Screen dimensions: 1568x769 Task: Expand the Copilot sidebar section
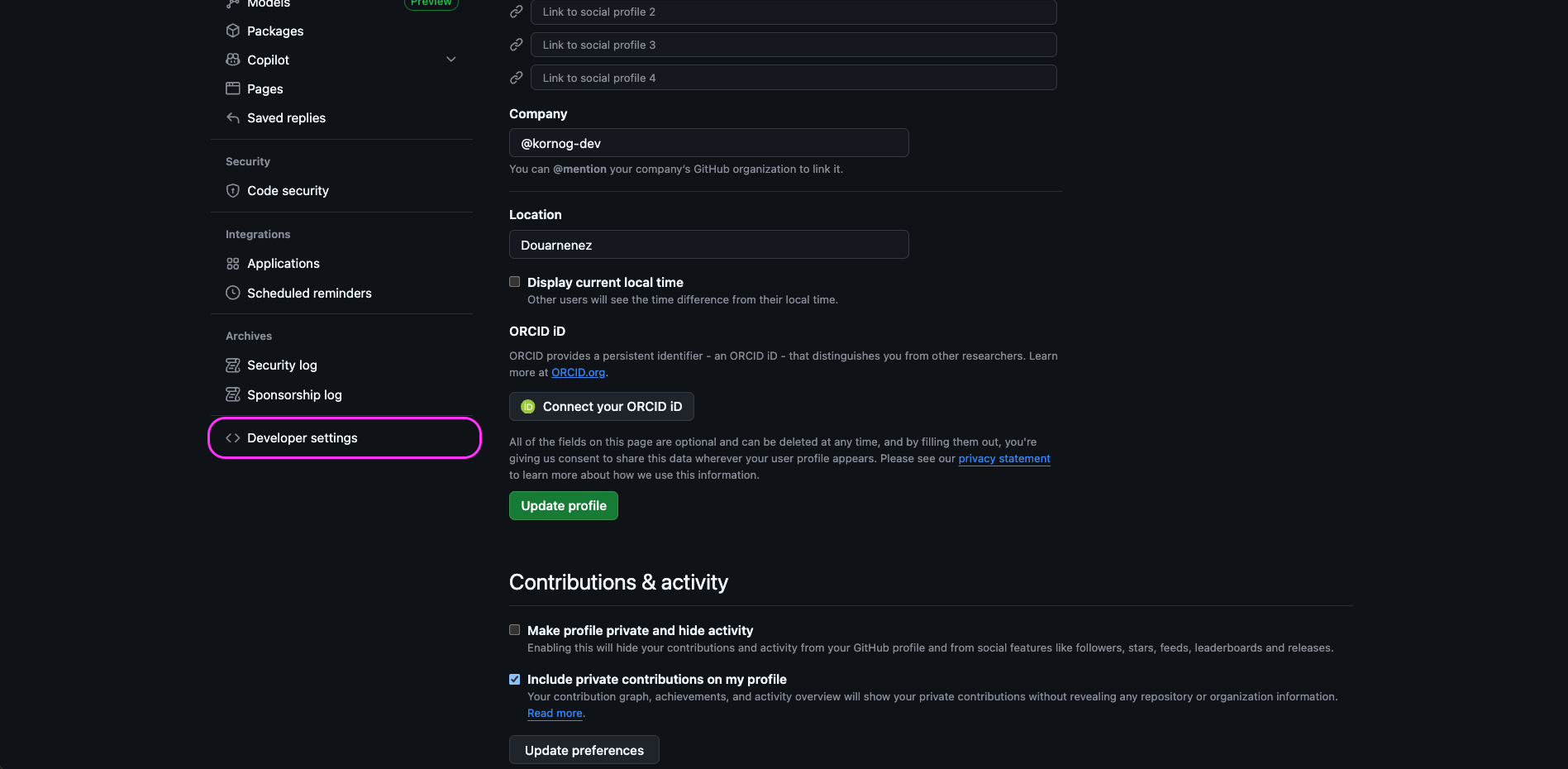(450, 60)
